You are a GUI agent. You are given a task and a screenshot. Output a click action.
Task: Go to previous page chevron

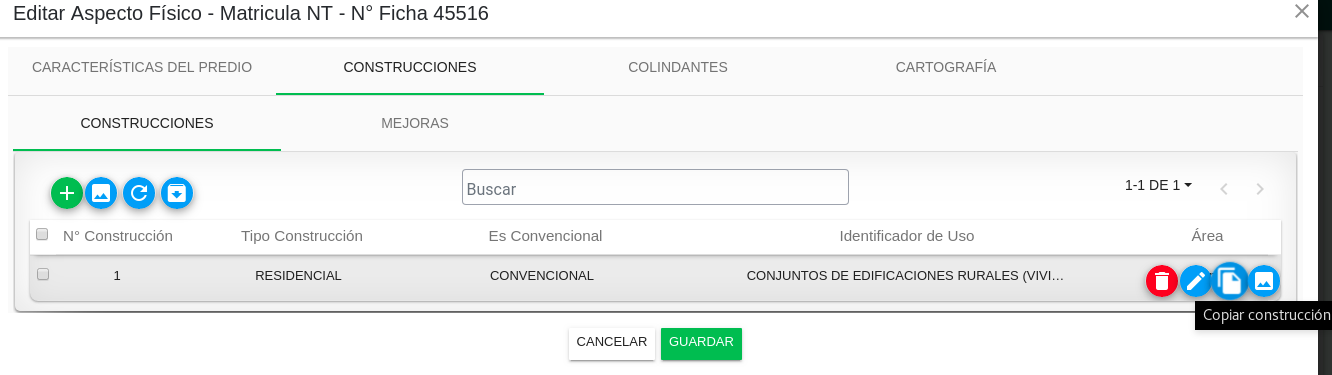1223,189
